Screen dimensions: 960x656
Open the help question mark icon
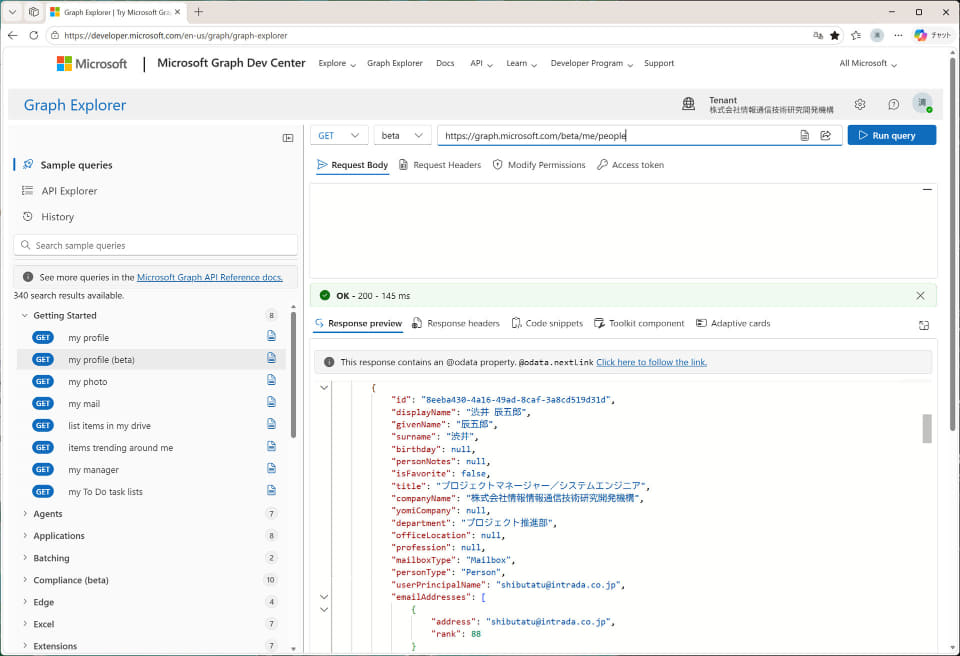point(893,104)
